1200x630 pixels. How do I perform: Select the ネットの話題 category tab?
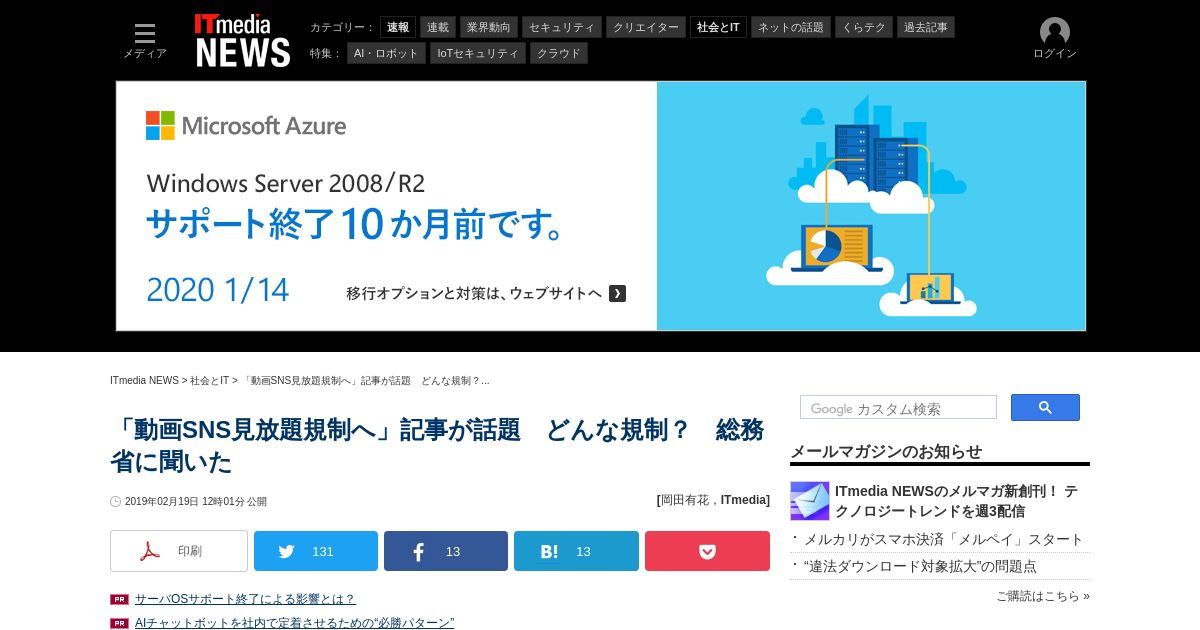point(791,27)
